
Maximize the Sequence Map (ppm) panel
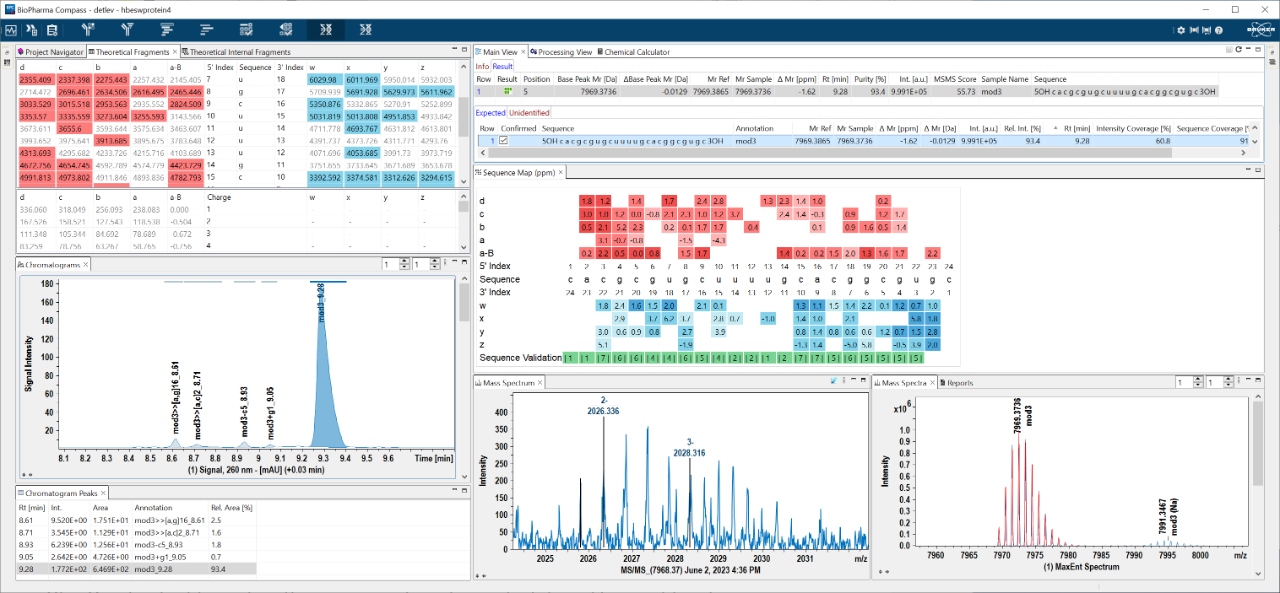tap(1258, 171)
